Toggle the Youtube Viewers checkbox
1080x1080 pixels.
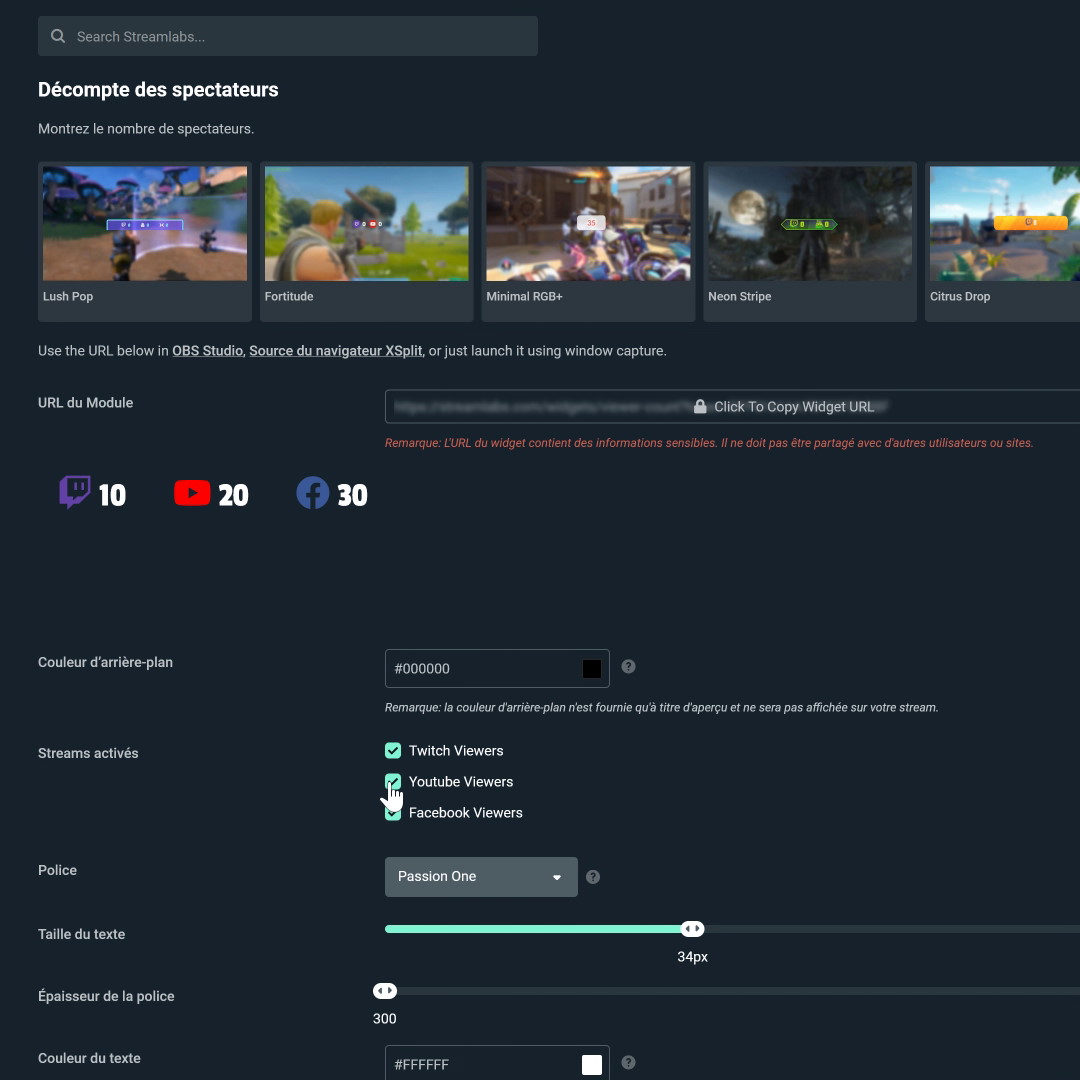tap(393, 781)
